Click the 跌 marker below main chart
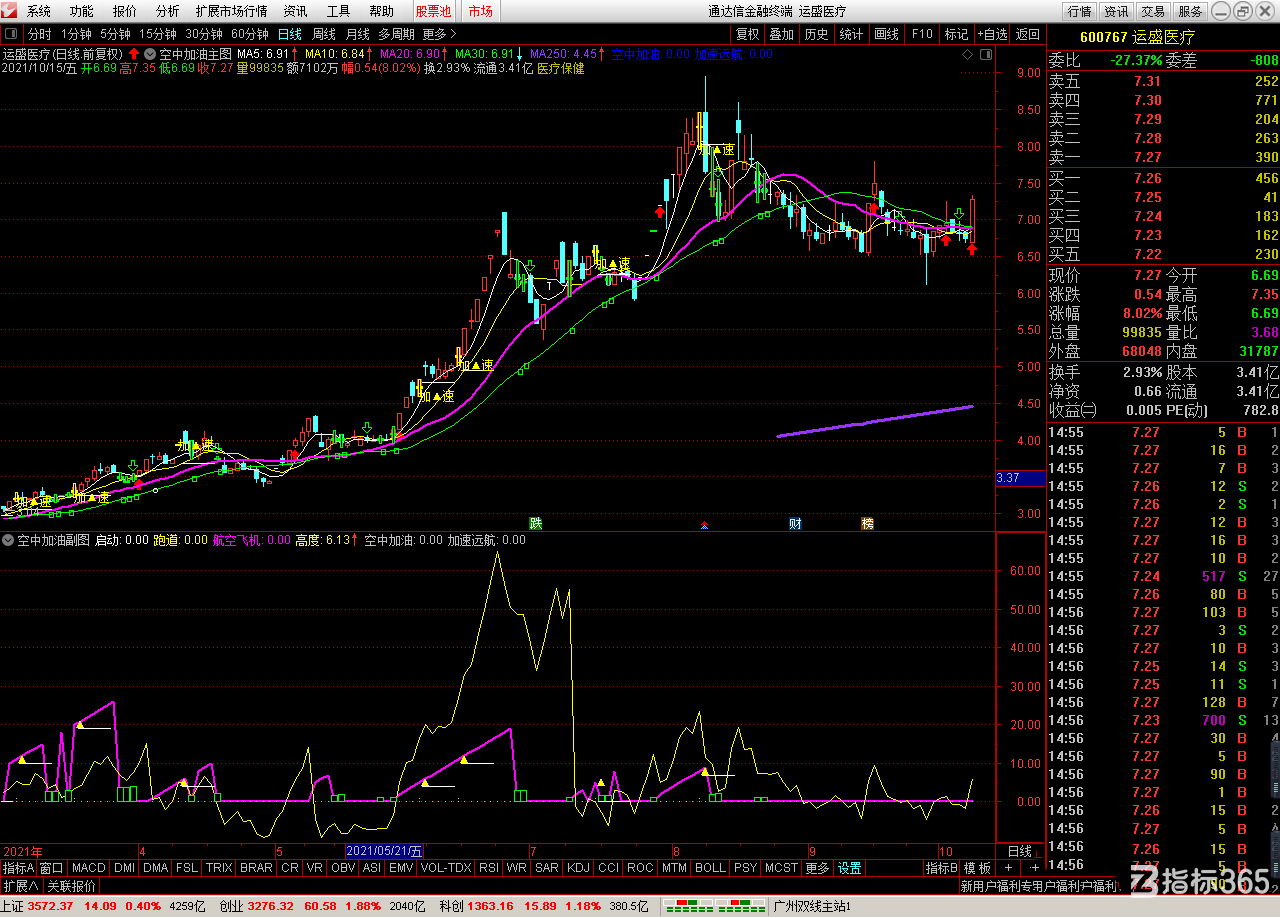This screenshot has height=918, width=1280. coord(536,523)
